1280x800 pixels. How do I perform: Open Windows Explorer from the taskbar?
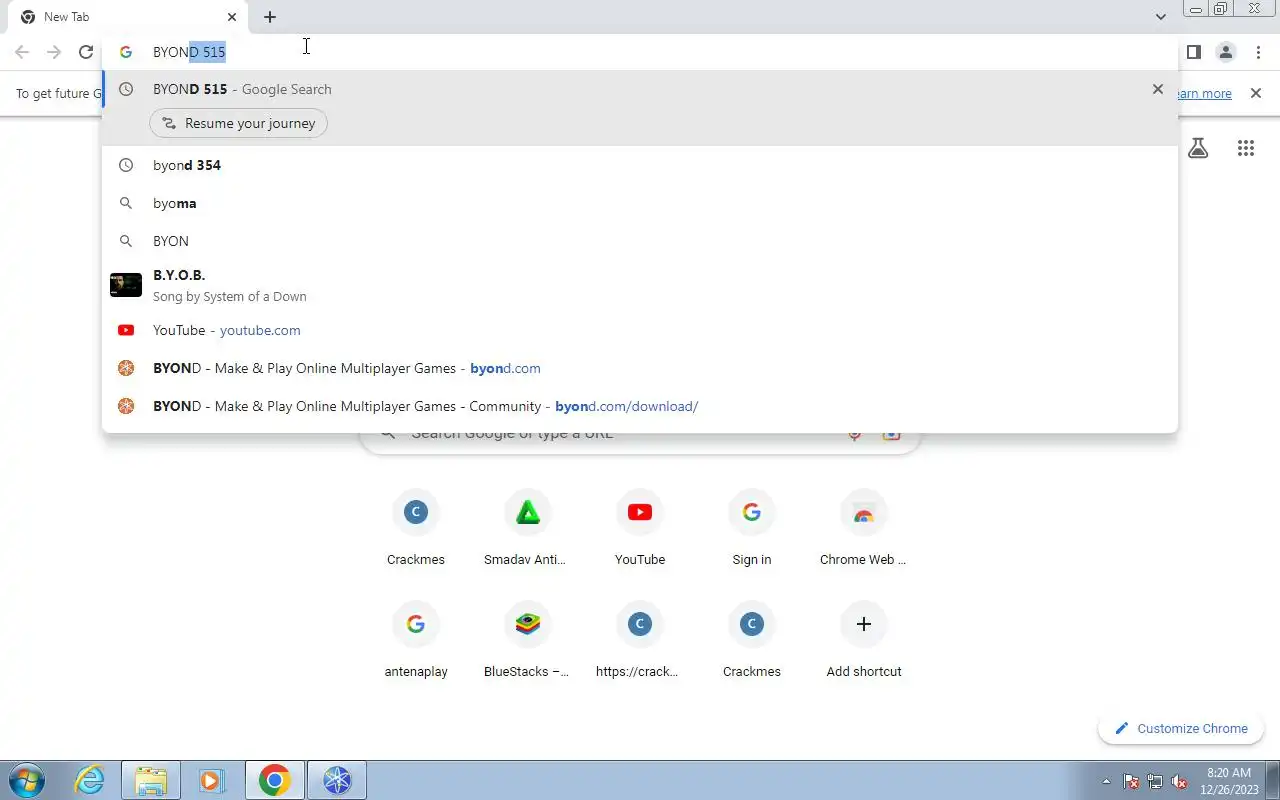(151, 780)
